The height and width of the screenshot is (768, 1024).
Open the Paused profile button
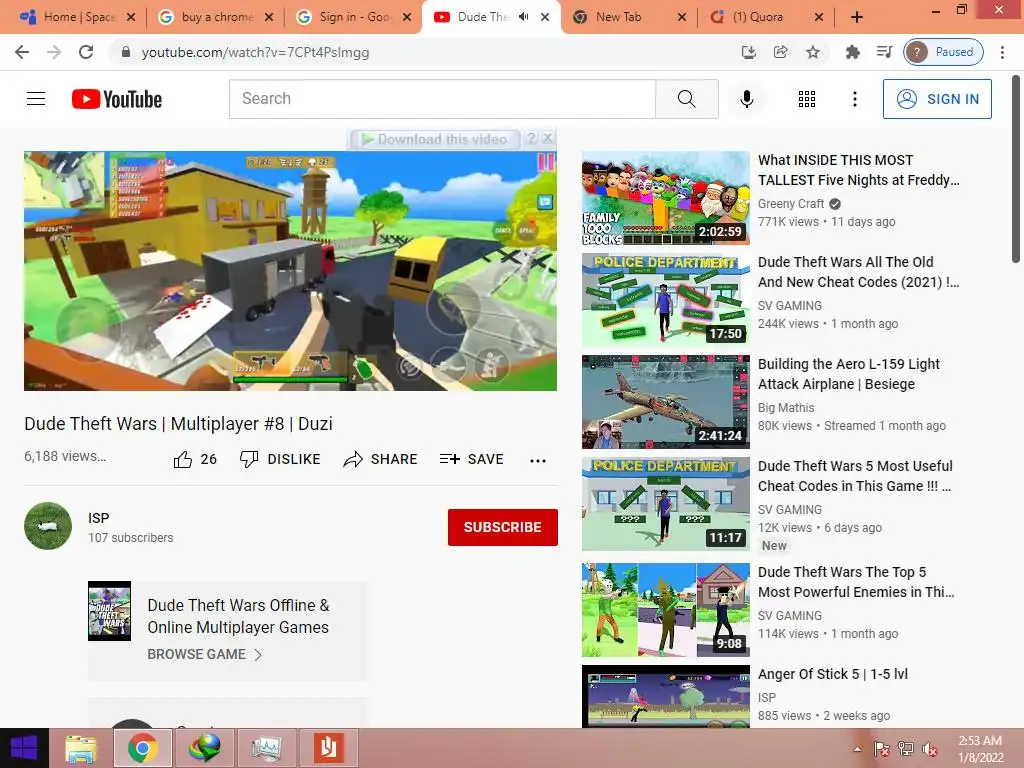click(x=944, y=52)
